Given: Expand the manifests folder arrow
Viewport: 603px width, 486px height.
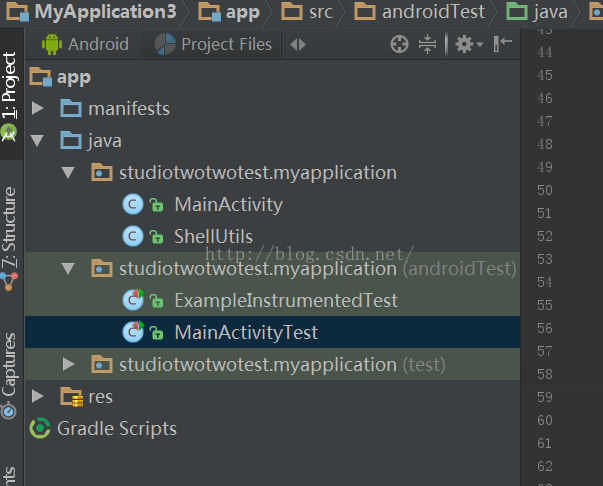Looking at the screenshot, I should coord(38,108).
